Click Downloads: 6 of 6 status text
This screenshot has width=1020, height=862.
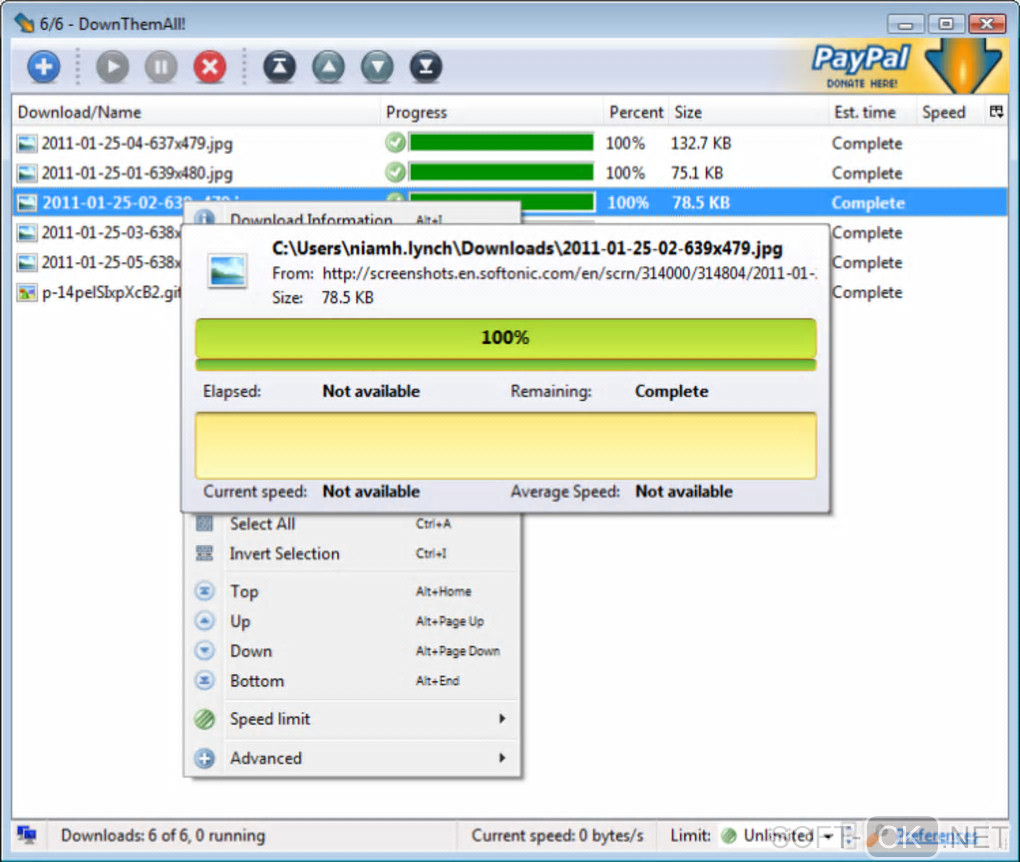pos(163,835)
